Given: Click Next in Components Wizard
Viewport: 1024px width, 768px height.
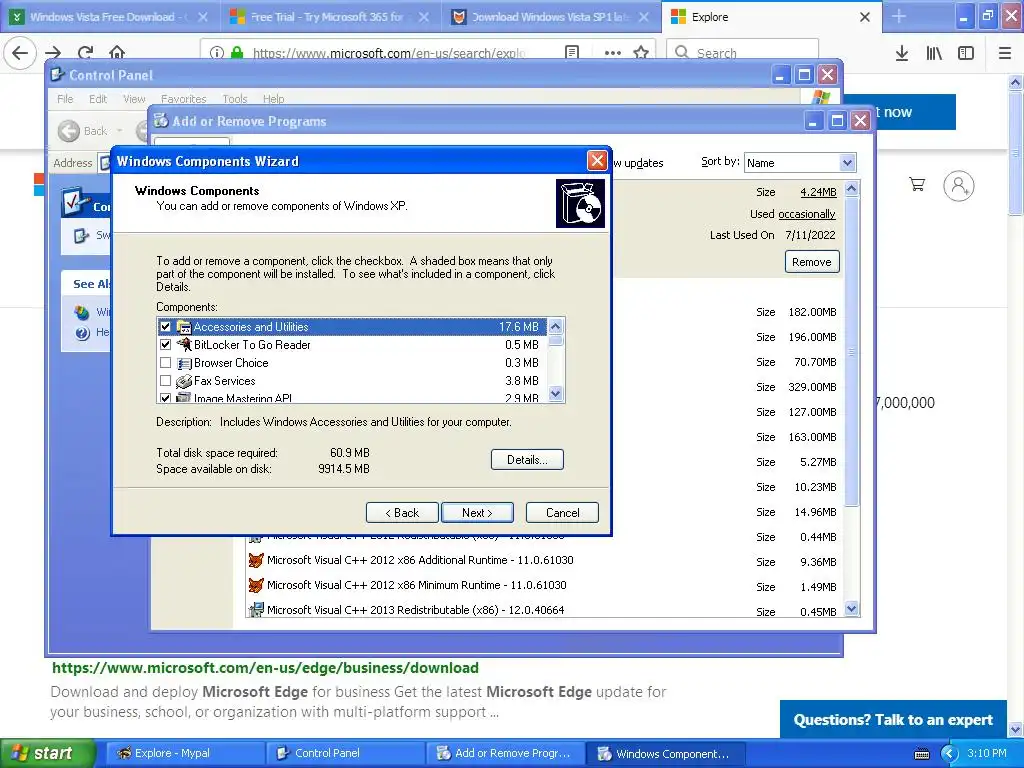Looking at the screenshot, I should pos(477,513).
